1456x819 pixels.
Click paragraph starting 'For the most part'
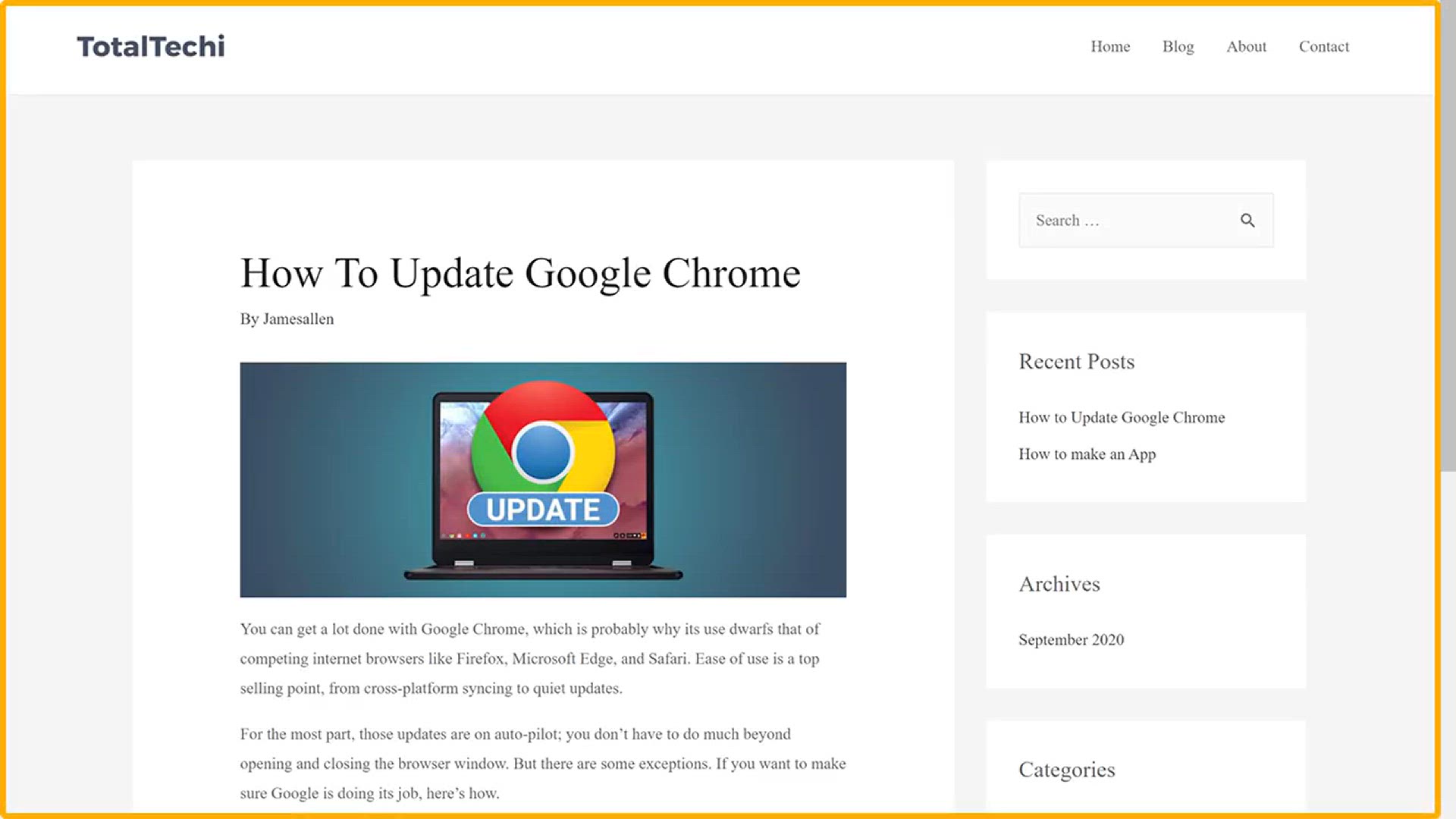click(x=543, y=764)
